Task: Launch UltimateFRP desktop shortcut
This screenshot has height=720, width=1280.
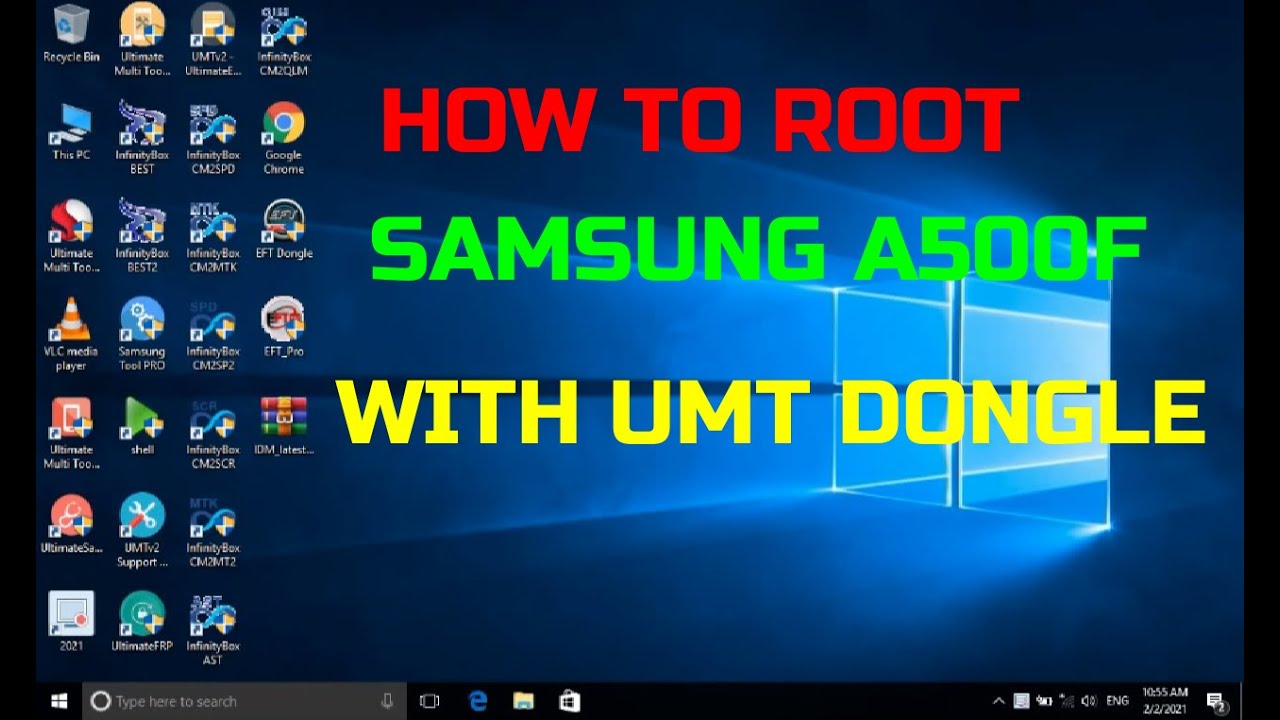Action: click(142, 621)
